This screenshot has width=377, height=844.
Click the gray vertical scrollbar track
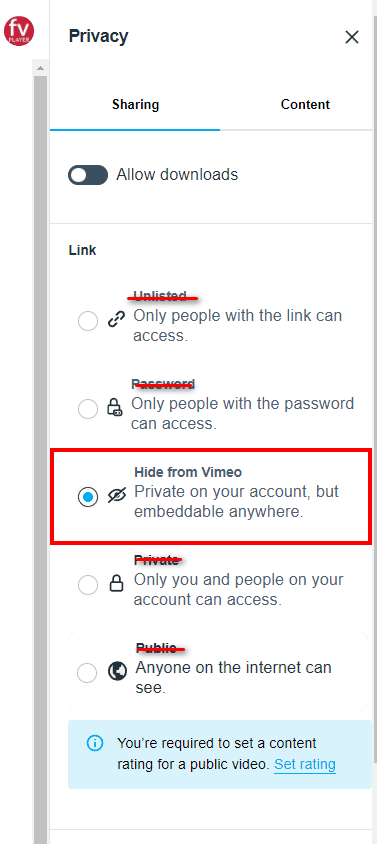click(x=40, y=458)
